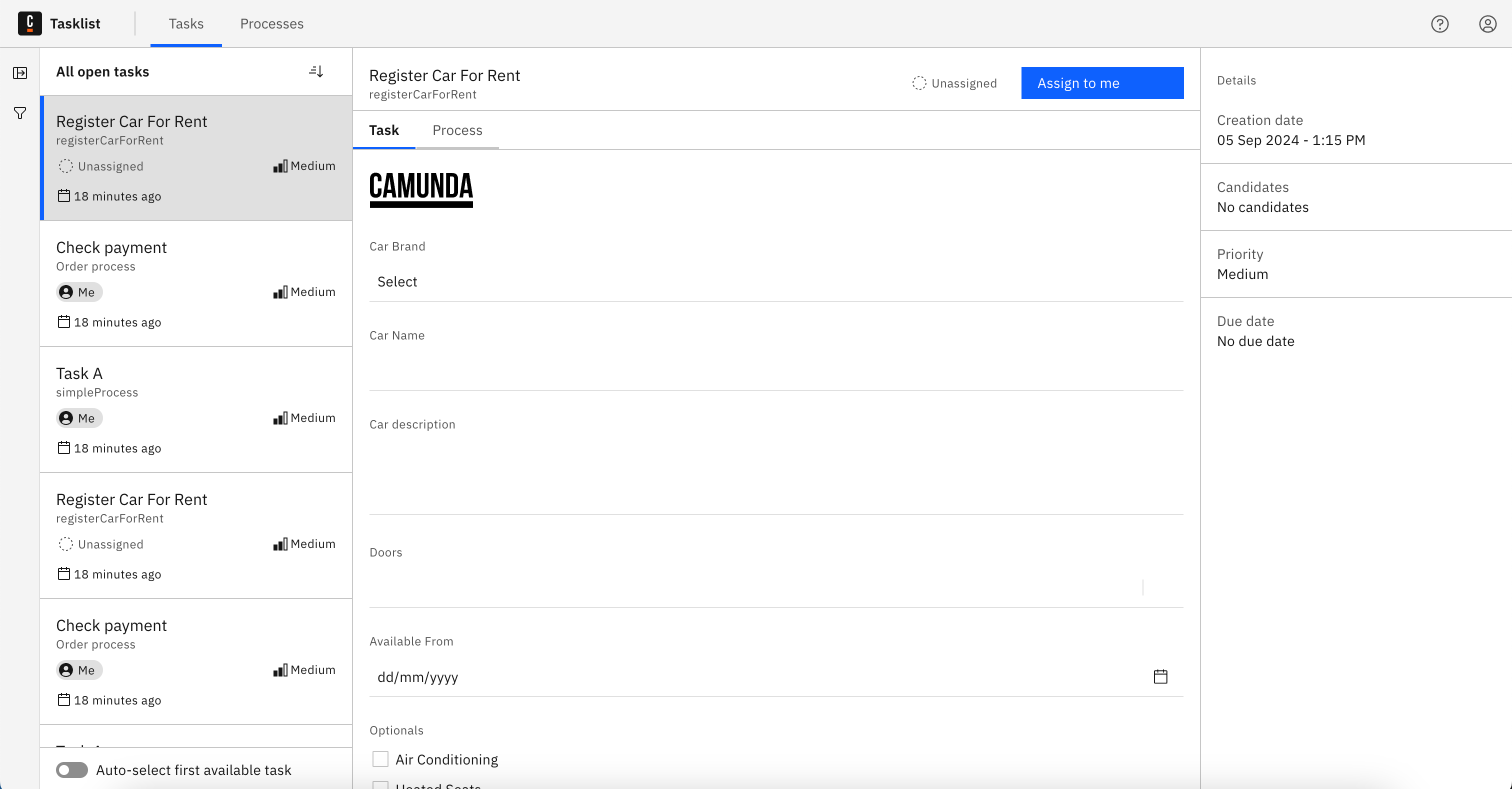Switch to the Processes tab
Screen dimensions: 1512x789
point(272,24)
